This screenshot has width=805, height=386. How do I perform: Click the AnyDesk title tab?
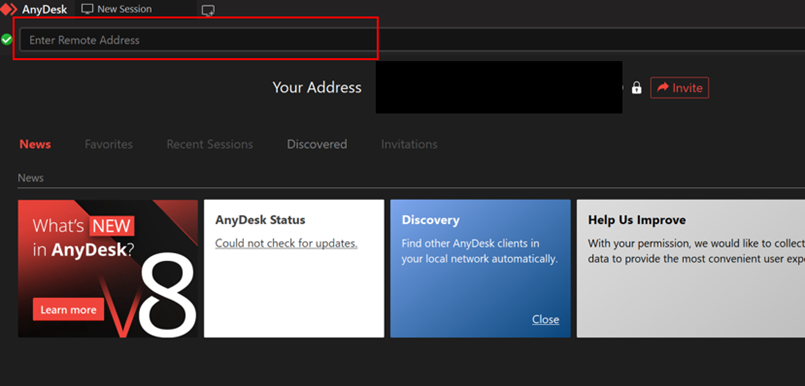point(44,9)
